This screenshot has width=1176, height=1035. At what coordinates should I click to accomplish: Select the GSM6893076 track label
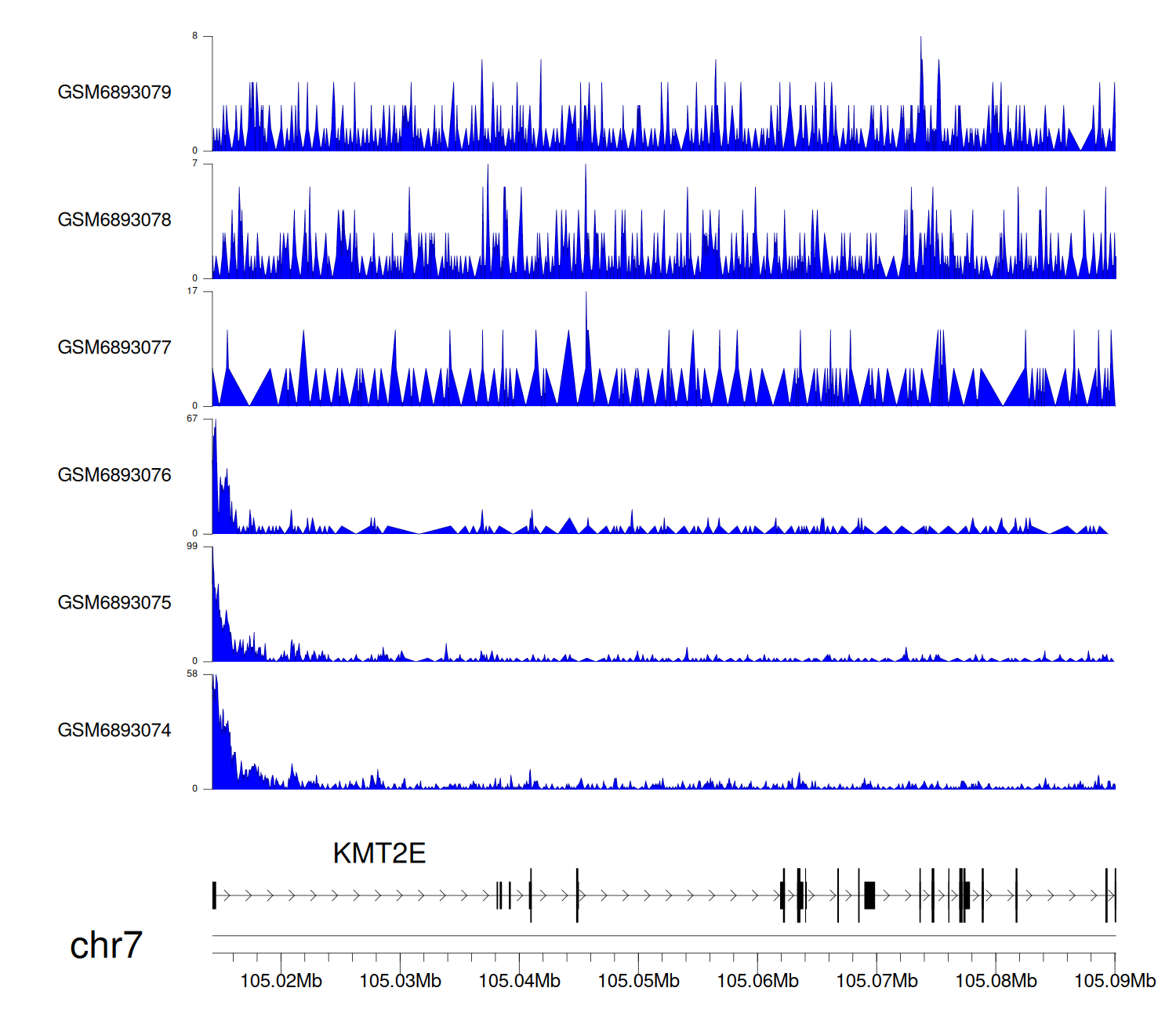coord(114,475)
